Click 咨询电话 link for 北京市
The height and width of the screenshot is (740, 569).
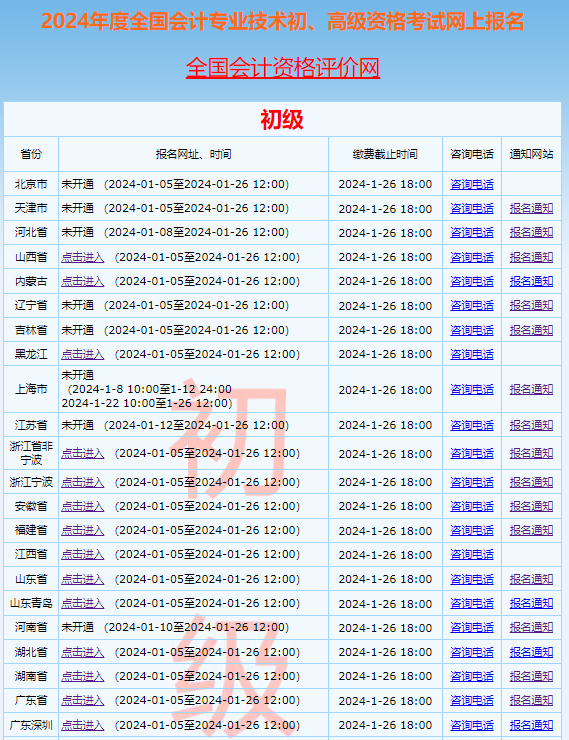(472, 185)
